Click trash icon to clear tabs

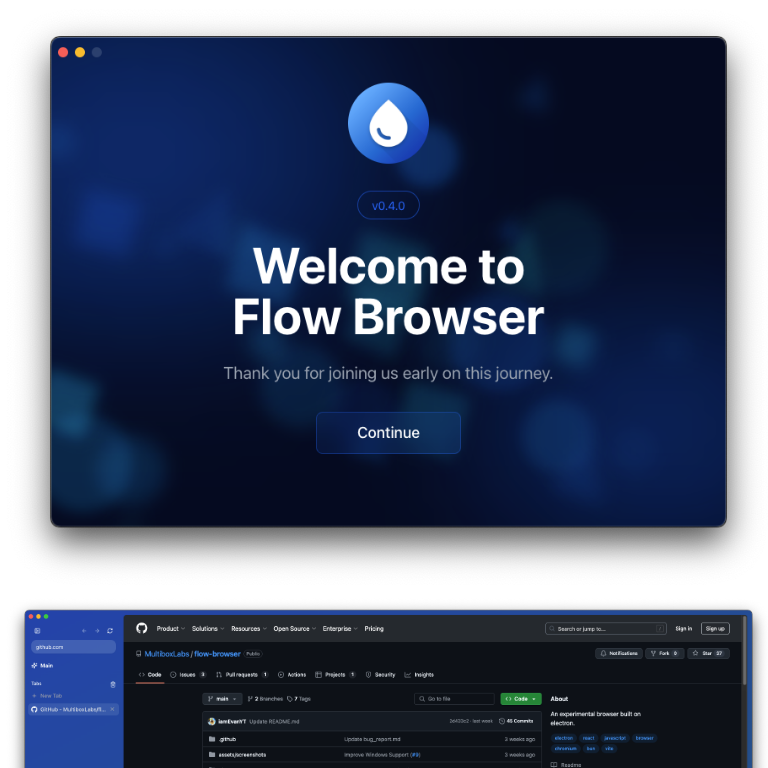113,684
